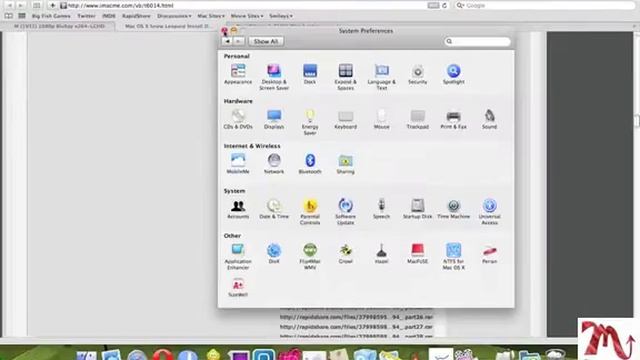Open the Trackpad preference pane

[418, 119]
